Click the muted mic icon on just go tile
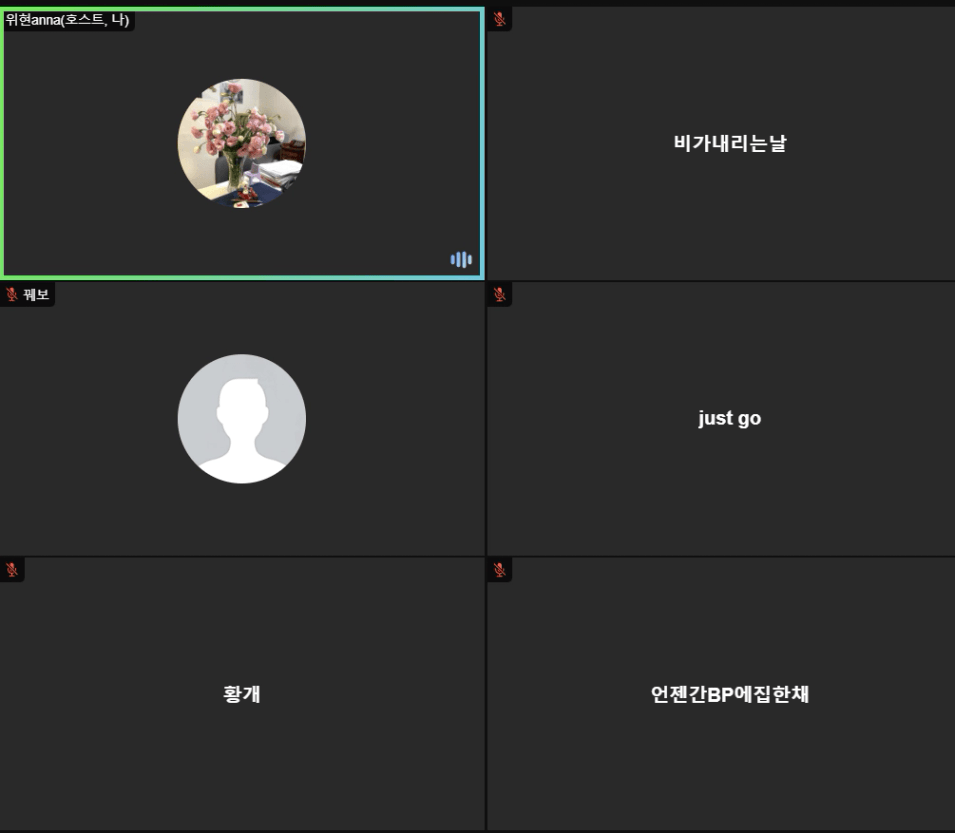This screenshot has height=833, width=955. [499, 295]
